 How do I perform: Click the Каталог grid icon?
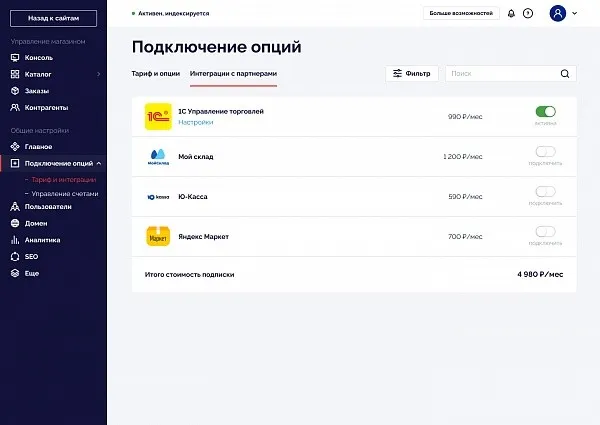tap(15, 74)
